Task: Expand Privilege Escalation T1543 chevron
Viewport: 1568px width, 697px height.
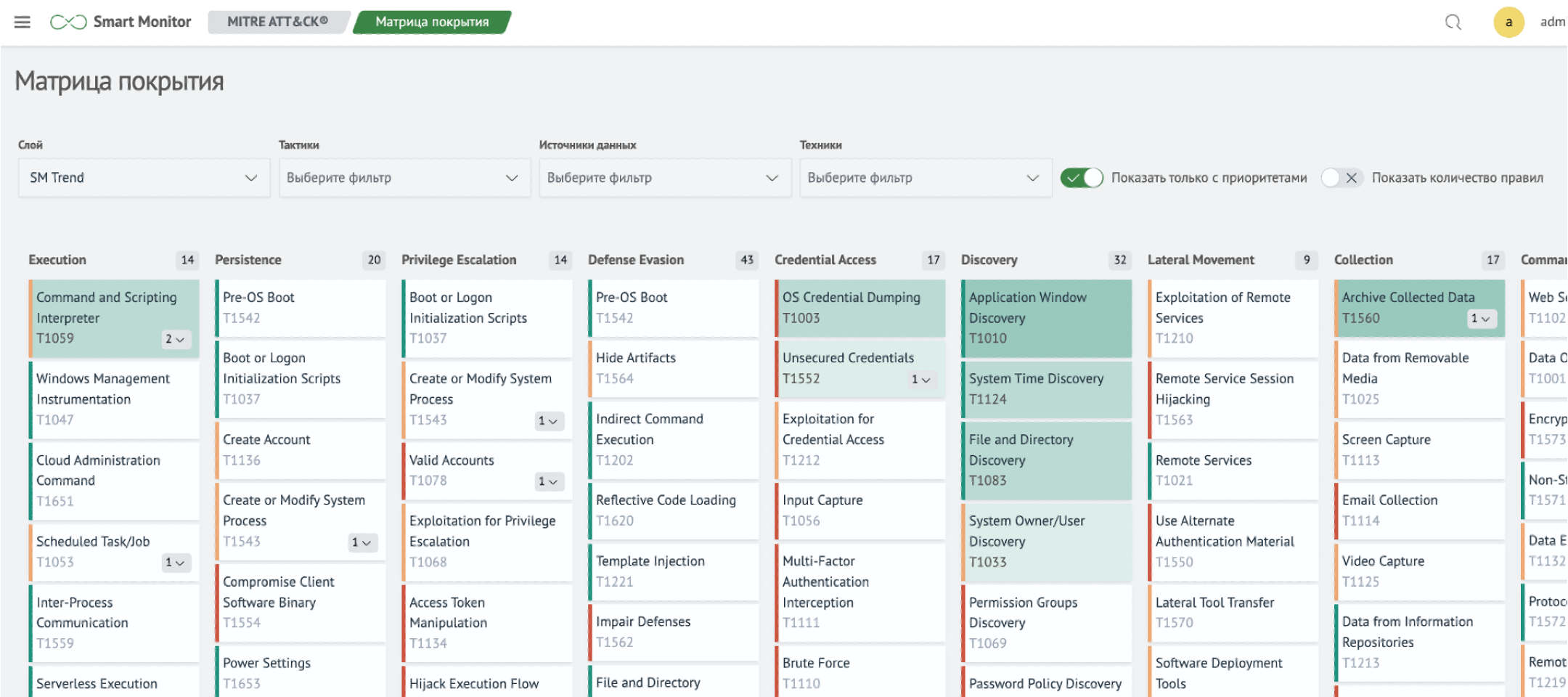Action: click(x=549, y=421)
